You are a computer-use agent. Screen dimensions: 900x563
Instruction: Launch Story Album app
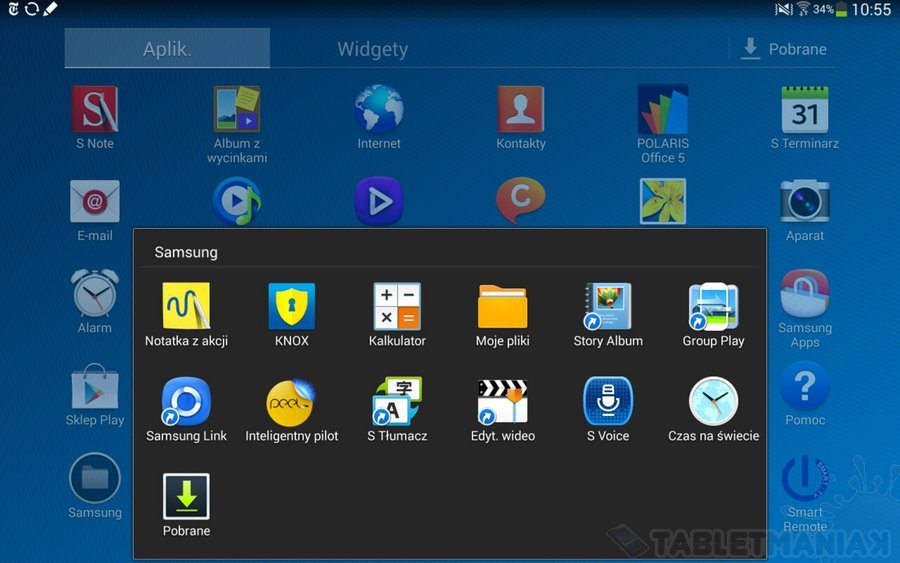pyautogui.click(x=608, y=306)
